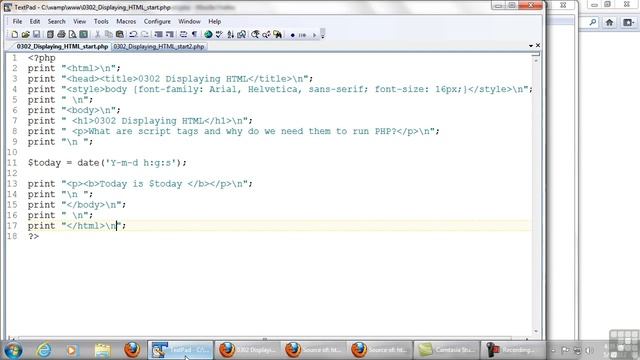
Task: View file in web browser globe icon
Action: (208, 35)
